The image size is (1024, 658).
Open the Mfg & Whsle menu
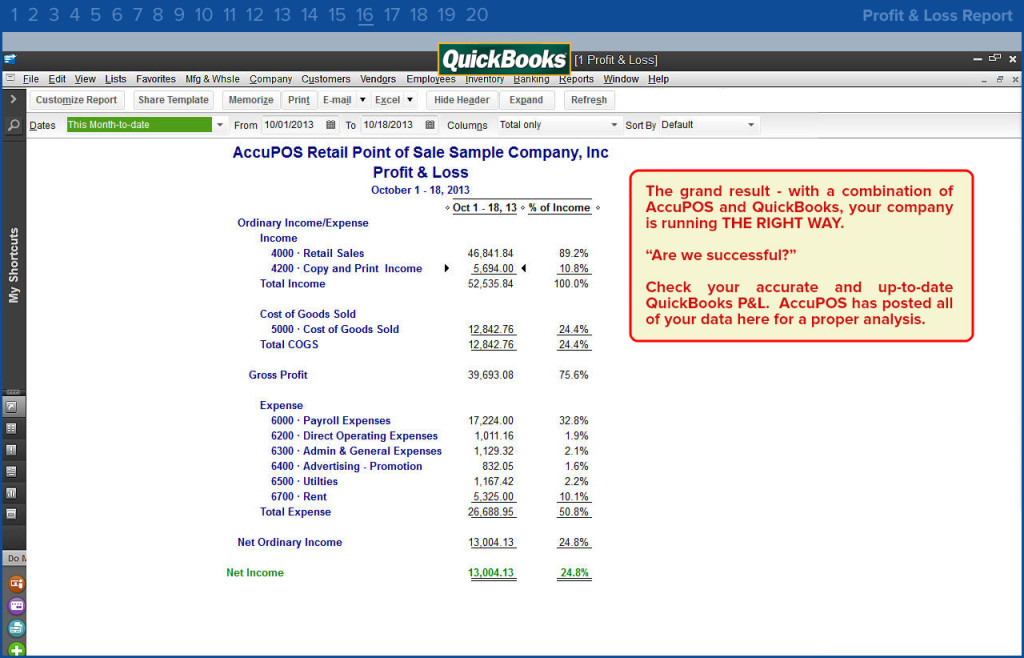tap(212, 79)
